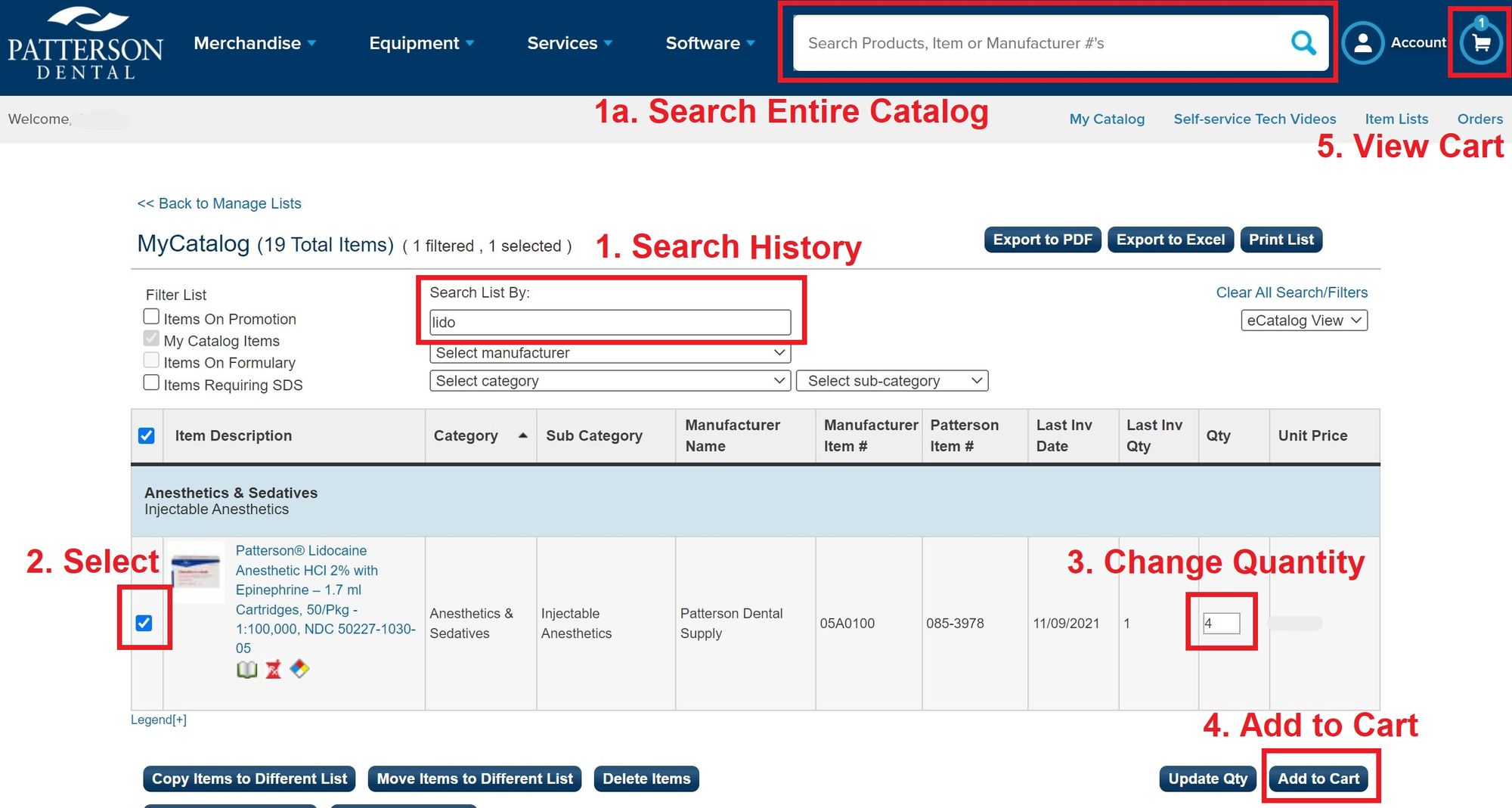Sort by Manufacturer Name column
Image resolution: width=1512 pixels, height=808 pixels.
(733, 436)
